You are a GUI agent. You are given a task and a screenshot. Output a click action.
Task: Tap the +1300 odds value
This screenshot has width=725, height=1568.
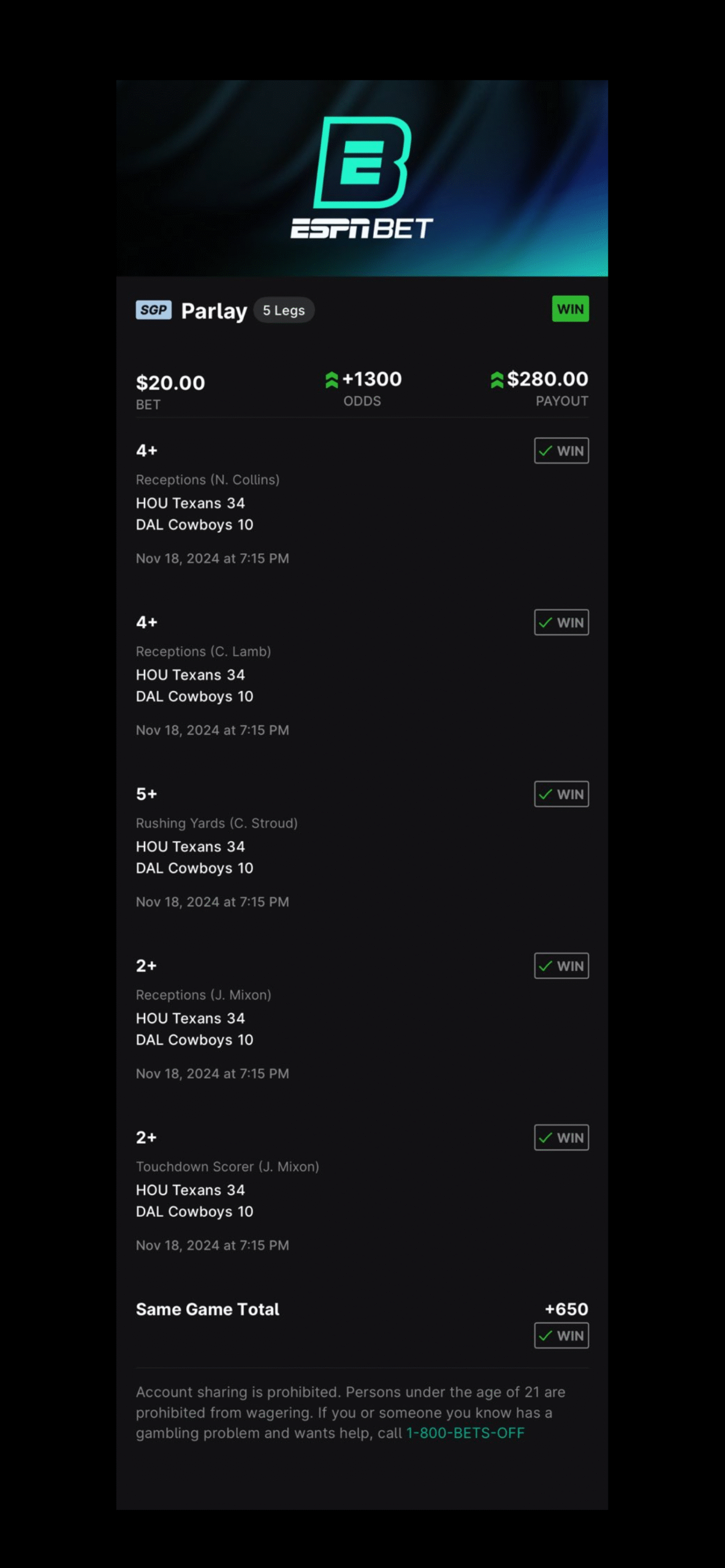click(372, 379)
